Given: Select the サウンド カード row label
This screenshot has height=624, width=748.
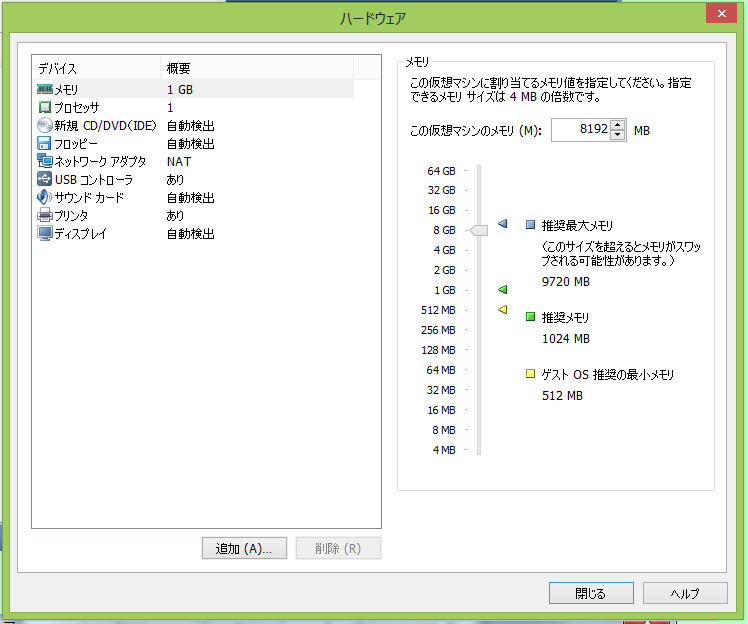Looking at the screenshot, I should [89, 198].
